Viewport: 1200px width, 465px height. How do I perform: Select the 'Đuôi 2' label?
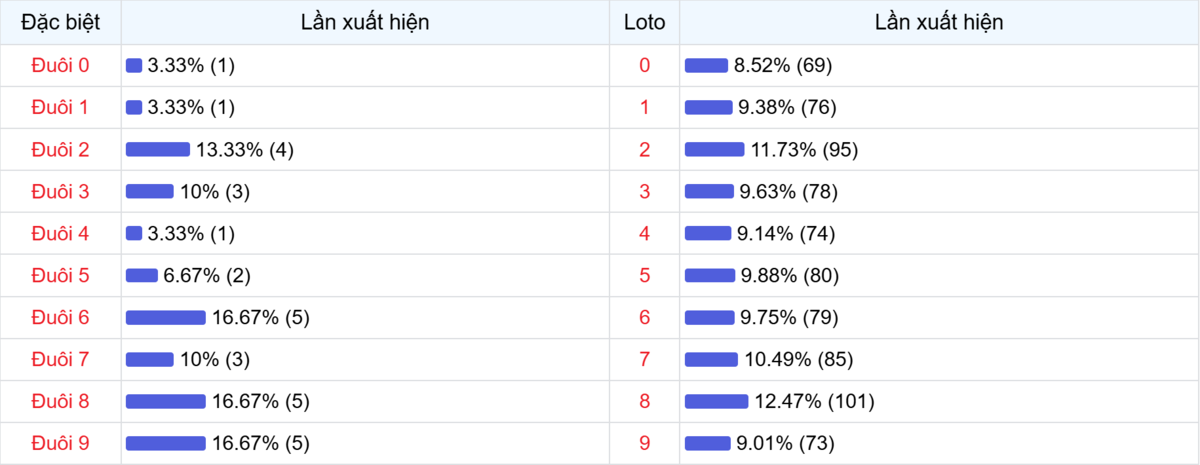pos(60,150)
